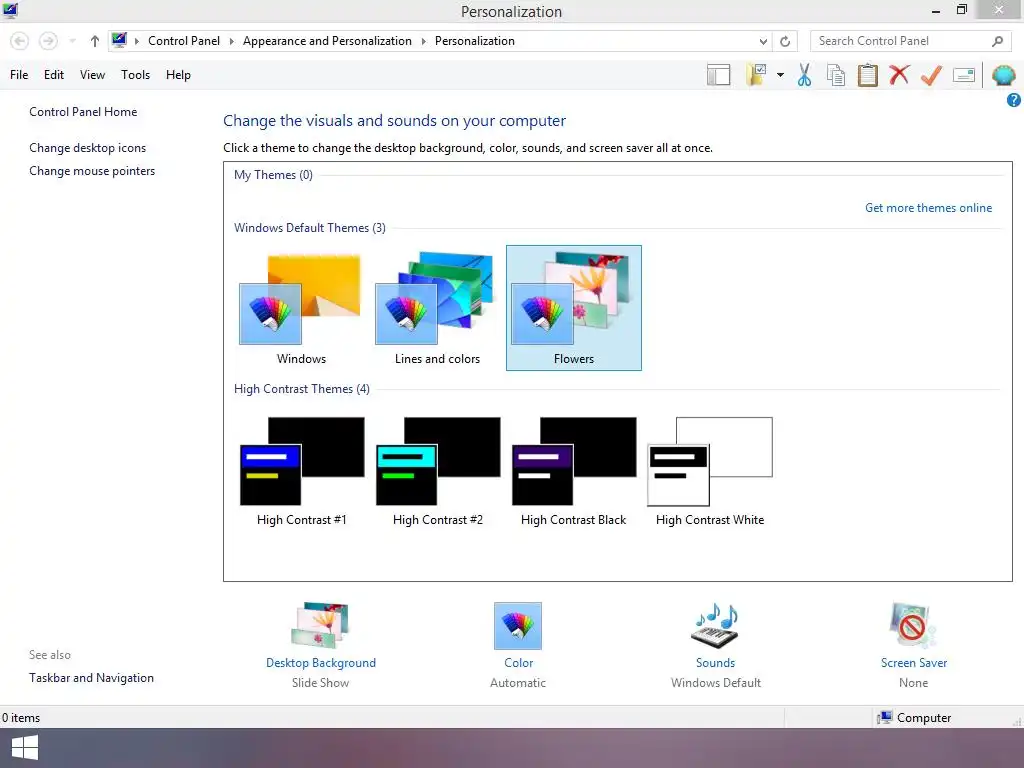This screenshot has width=1024, height=768.
Task: Open the Tools menu
Action: click(x=135, y=75)
